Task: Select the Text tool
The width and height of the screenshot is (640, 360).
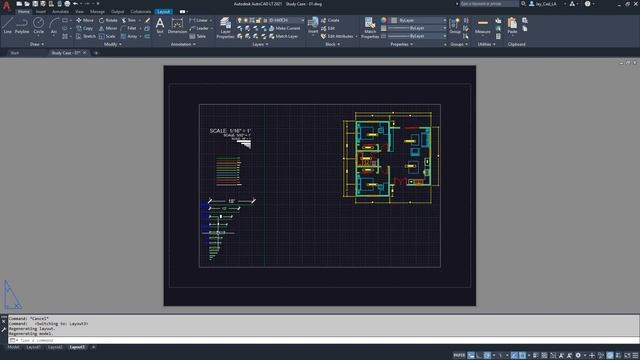Action: [160, 25]
